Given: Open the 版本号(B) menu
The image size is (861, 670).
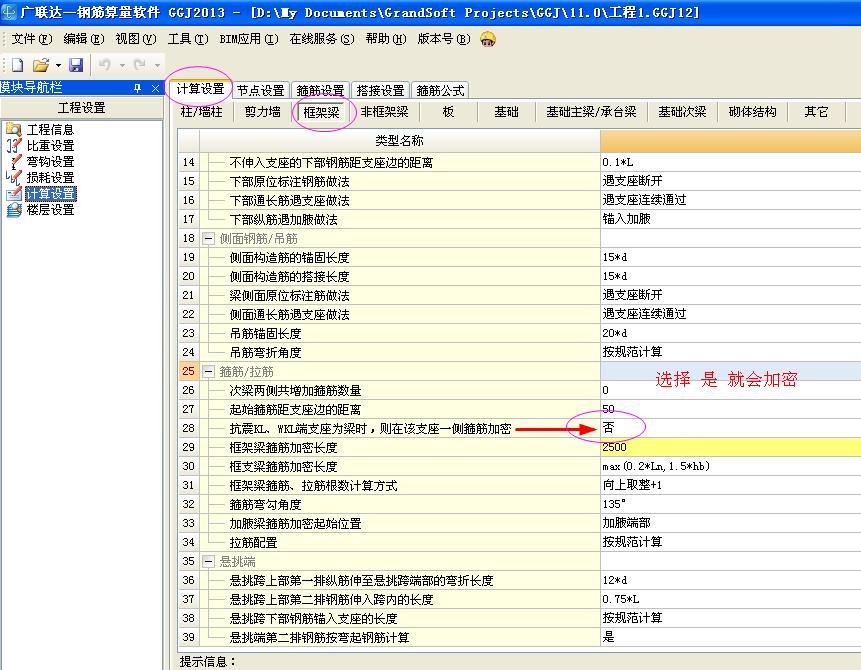Looking at the screenshot, I should [x=444, y=39].
